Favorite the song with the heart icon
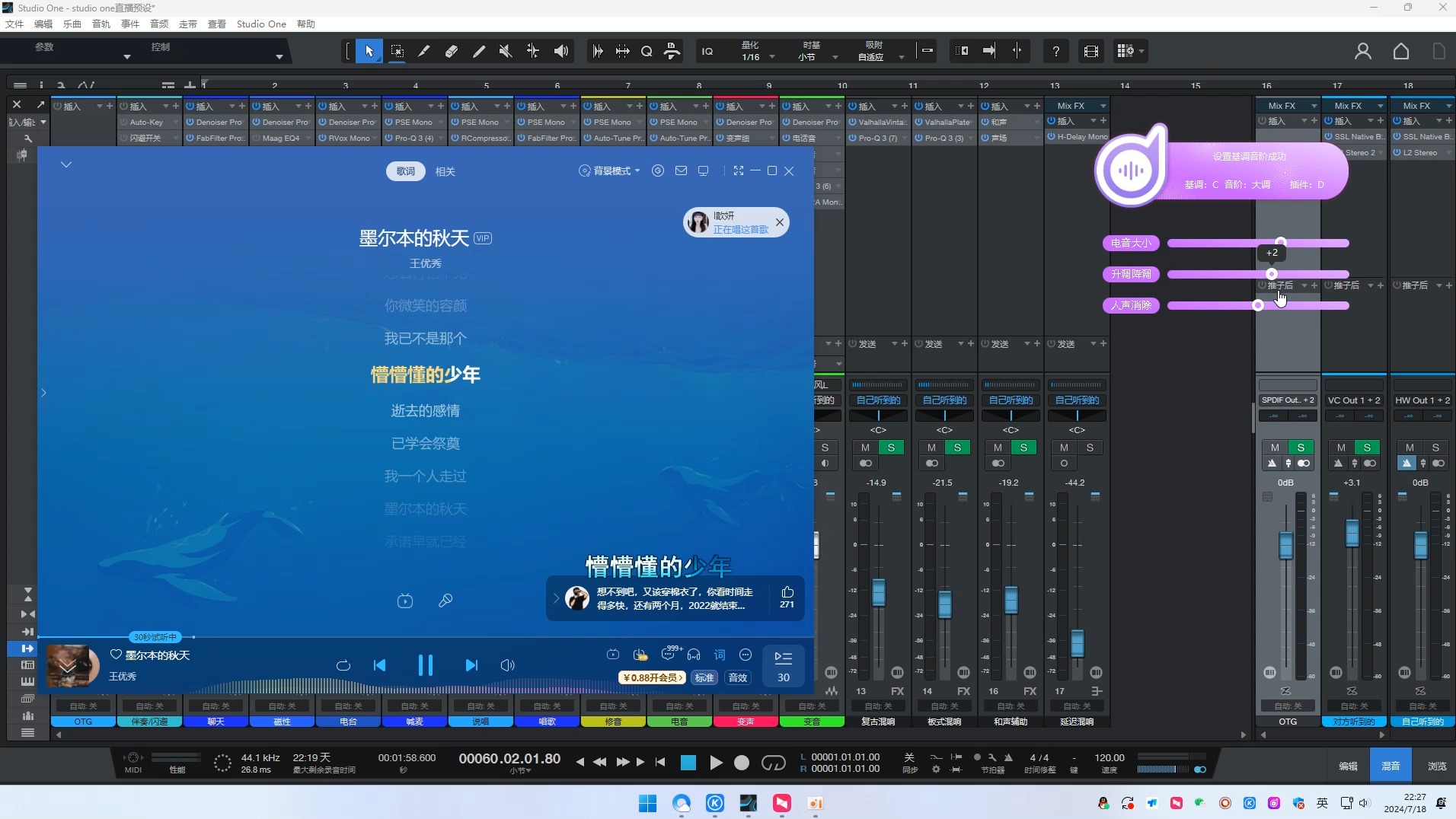 116,655
